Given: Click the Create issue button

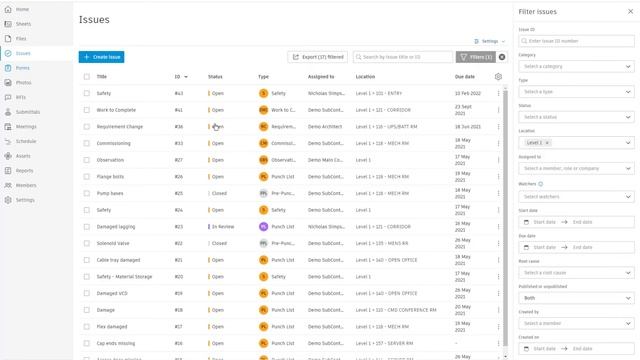Looking at the screenshot, I should (102, 57).
